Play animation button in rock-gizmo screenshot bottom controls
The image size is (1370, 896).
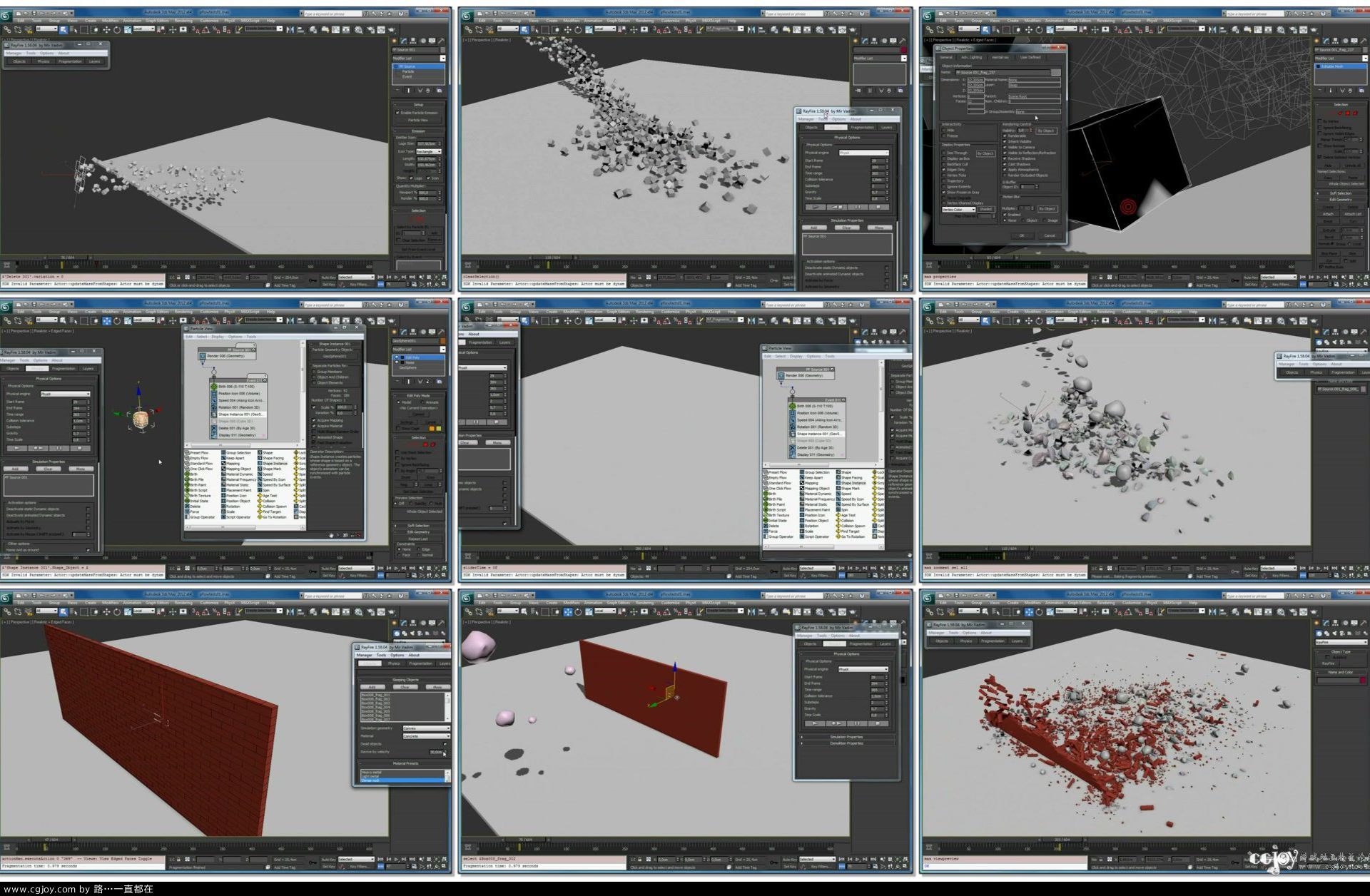click(397, 569)
